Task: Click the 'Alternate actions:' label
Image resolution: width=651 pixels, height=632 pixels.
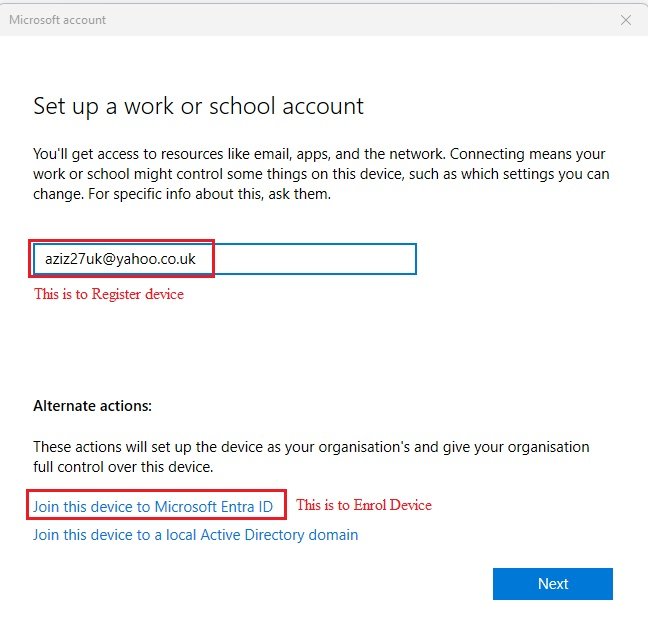Action: click(93, 406)
